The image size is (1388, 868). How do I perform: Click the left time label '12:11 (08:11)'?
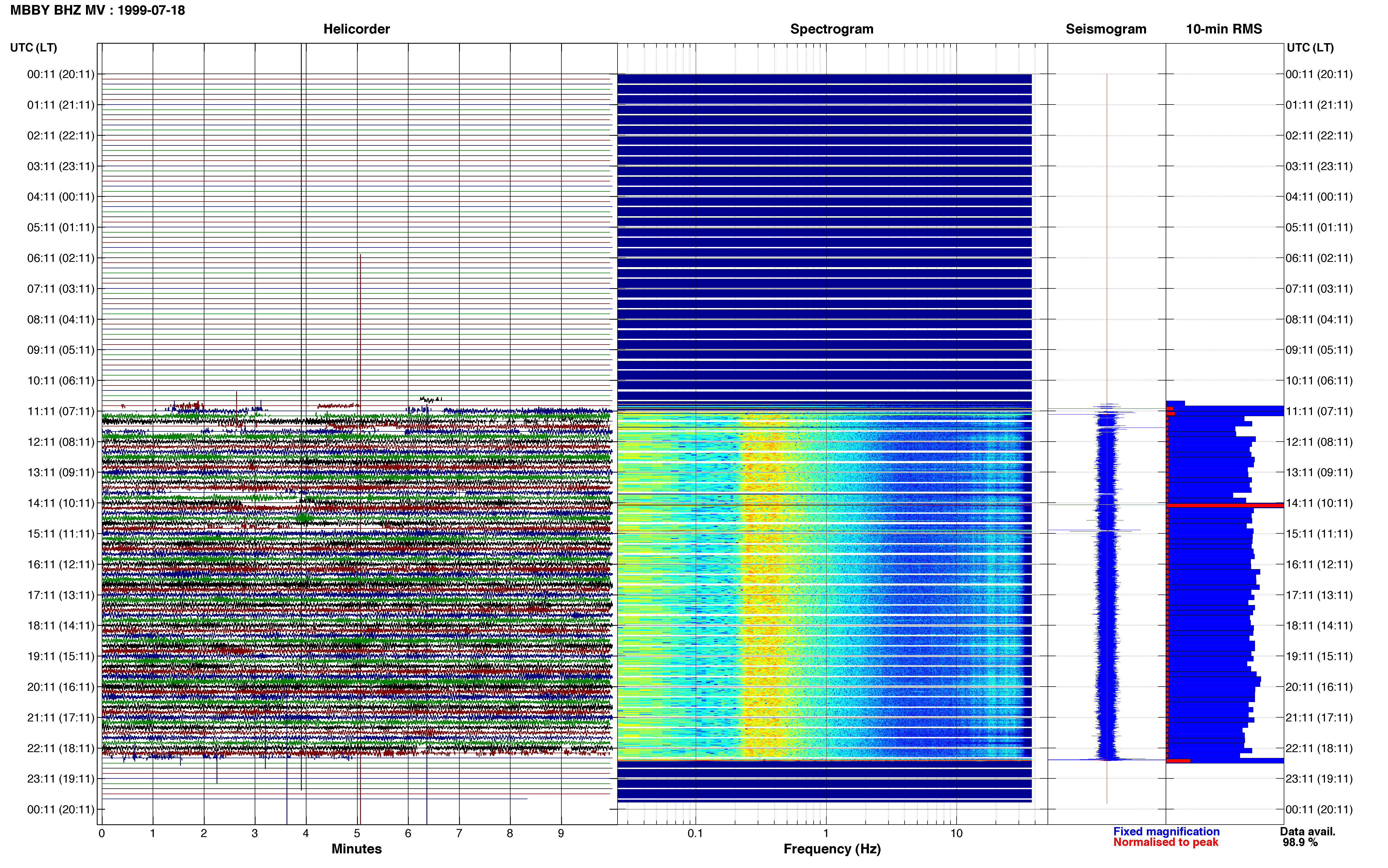61,442
